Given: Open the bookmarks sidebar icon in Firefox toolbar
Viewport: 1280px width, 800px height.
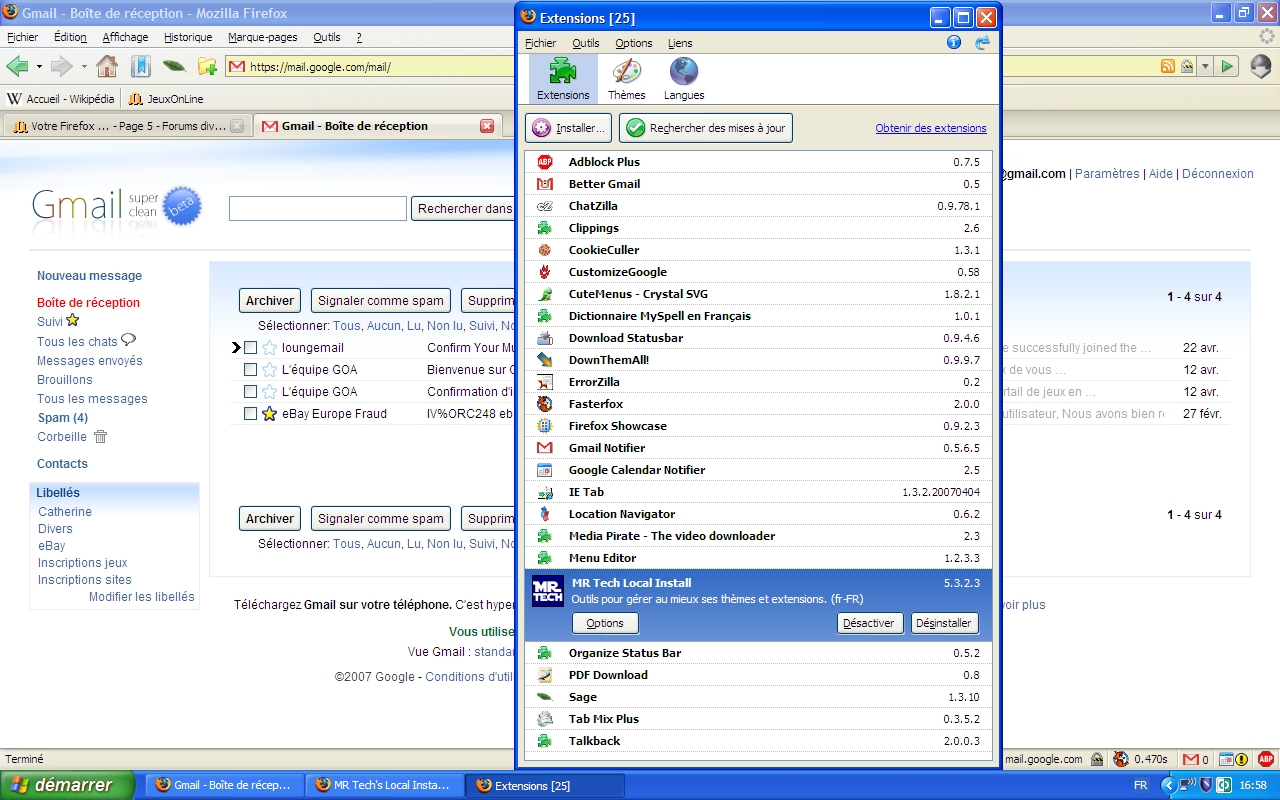Looking at the screenshot, I should pyautogui.click(x=141, y=67).
